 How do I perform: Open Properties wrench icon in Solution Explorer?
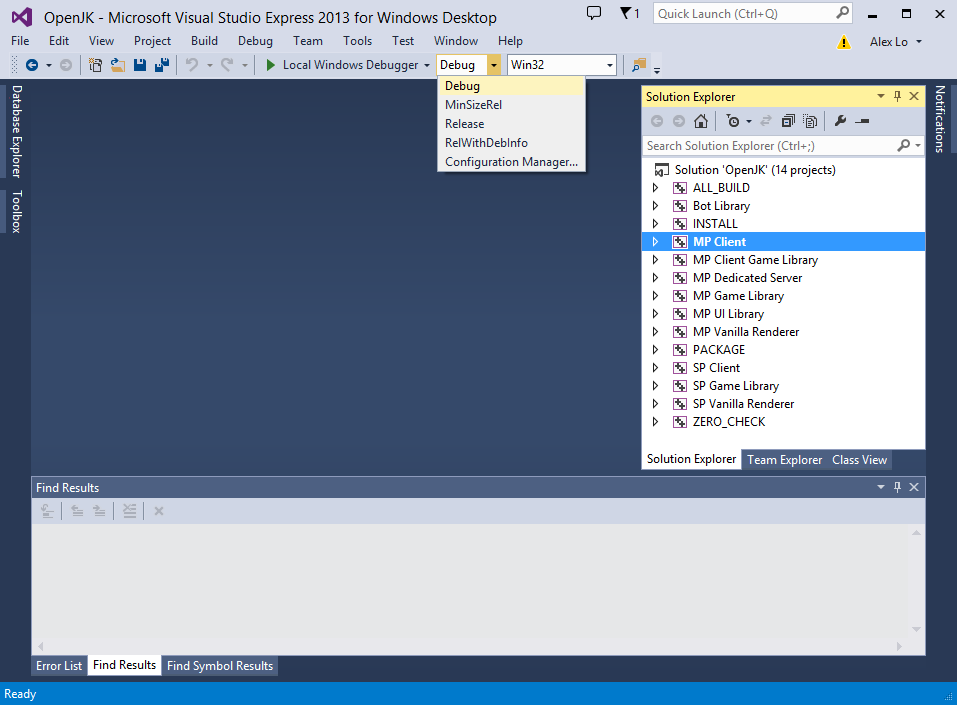(x=840, y=121)
